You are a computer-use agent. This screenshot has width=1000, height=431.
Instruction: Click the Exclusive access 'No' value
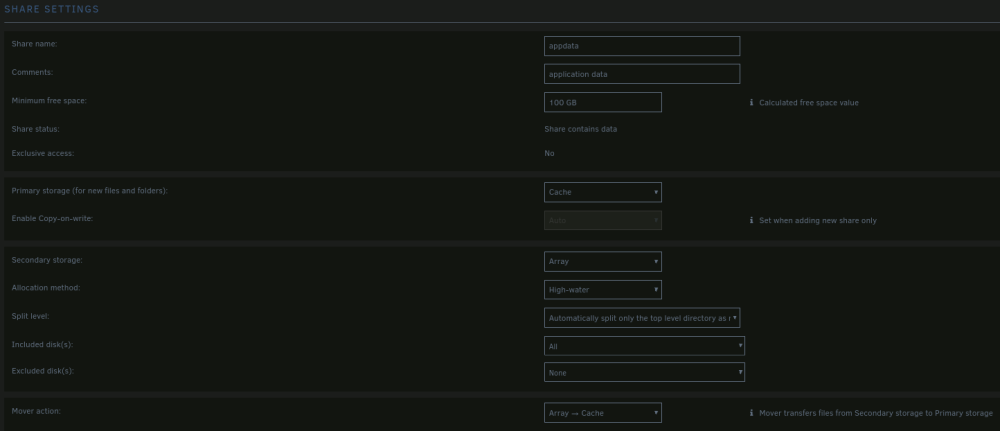click(x=549, y=154)
